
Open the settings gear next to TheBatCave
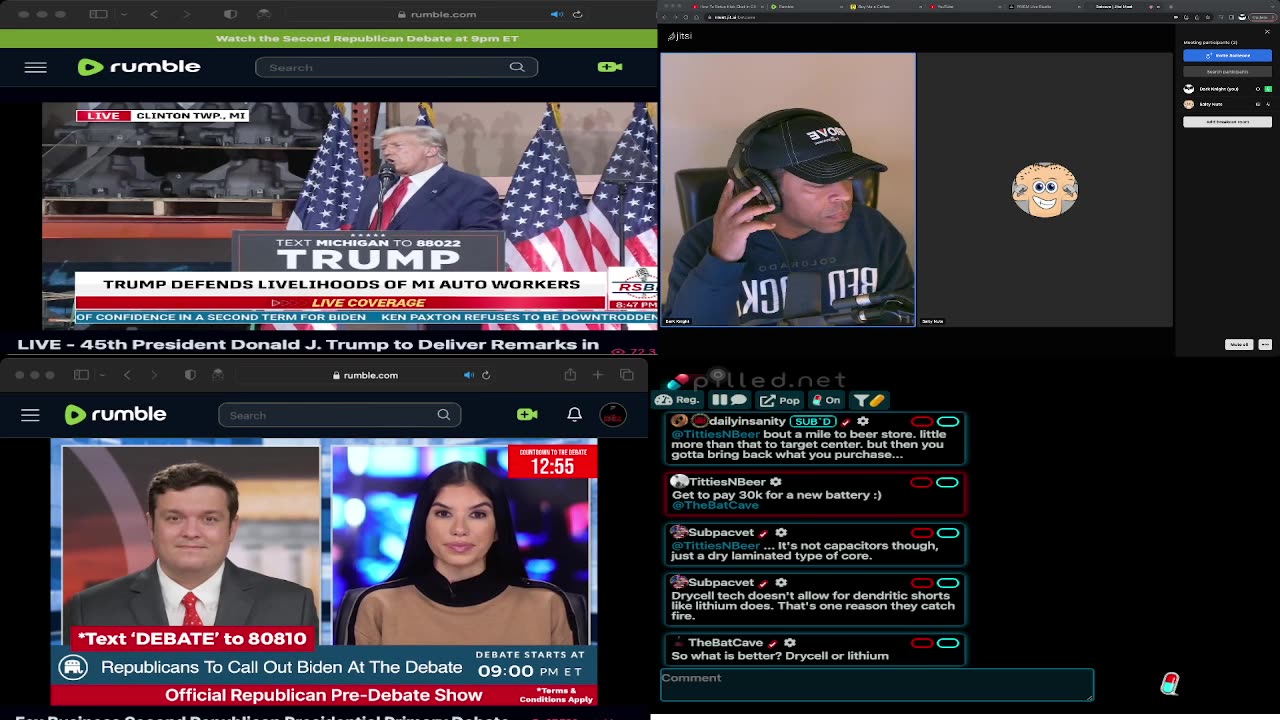pyautogui.click(x=790, y=642)
